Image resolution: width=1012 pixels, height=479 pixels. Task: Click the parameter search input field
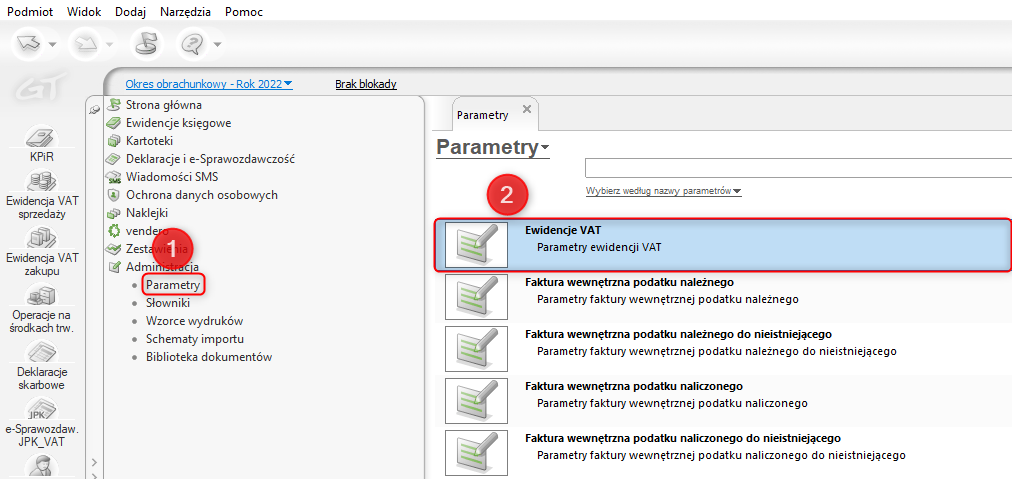pos(798,168)
